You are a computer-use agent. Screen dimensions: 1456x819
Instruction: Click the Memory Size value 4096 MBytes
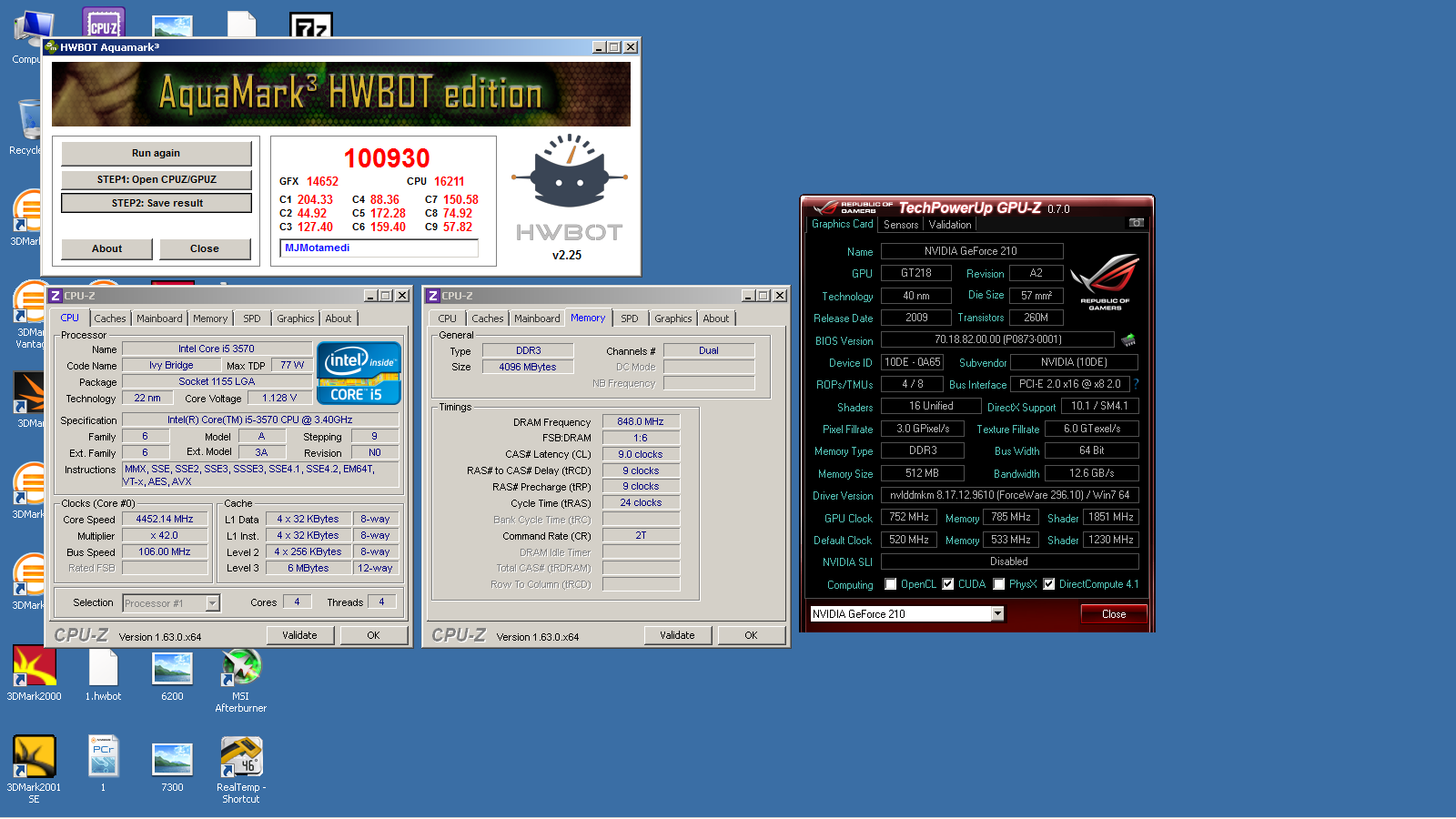coord(528,367)
